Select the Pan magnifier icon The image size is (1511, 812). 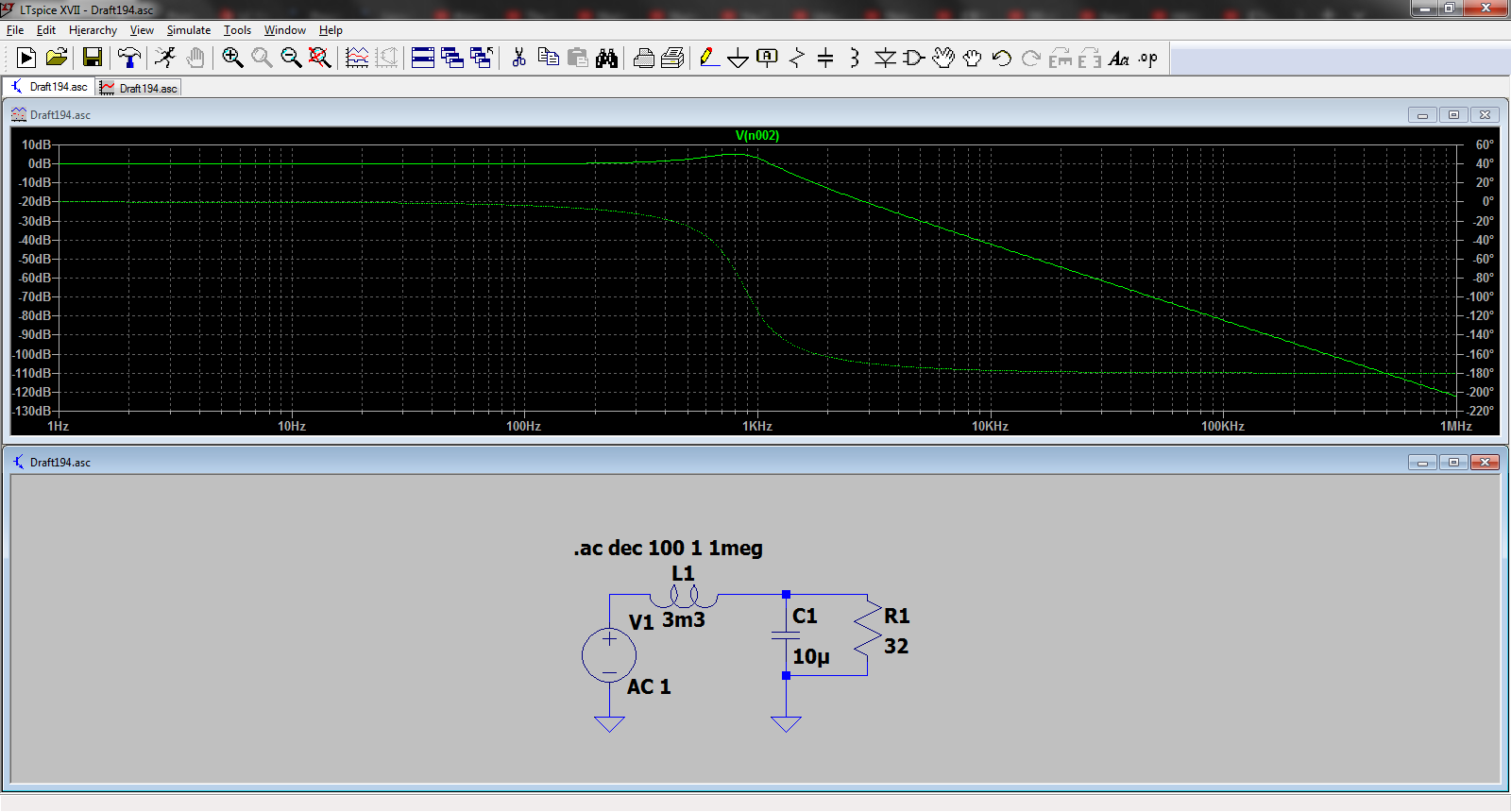coord(262,58)
